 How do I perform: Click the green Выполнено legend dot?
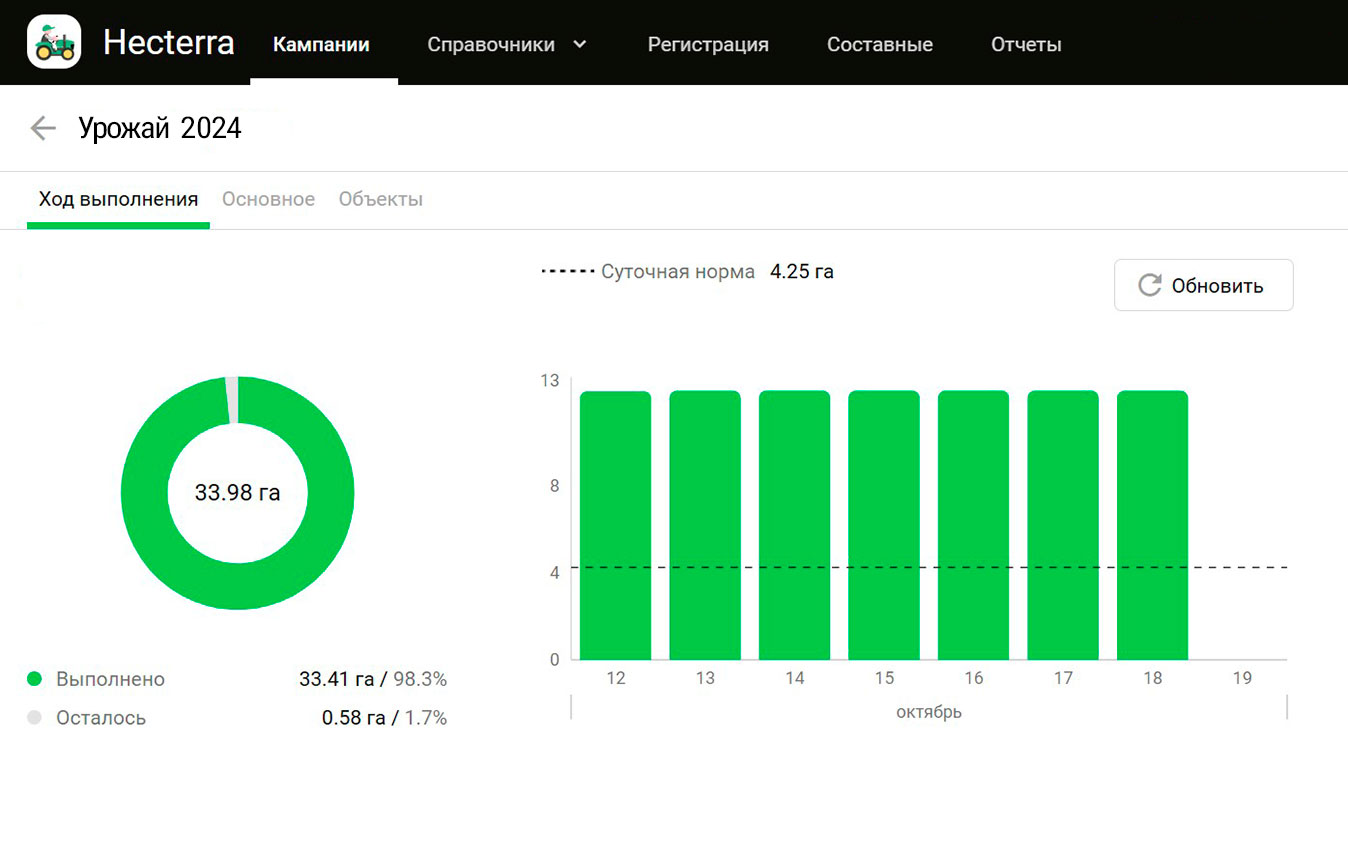point(35,679)
